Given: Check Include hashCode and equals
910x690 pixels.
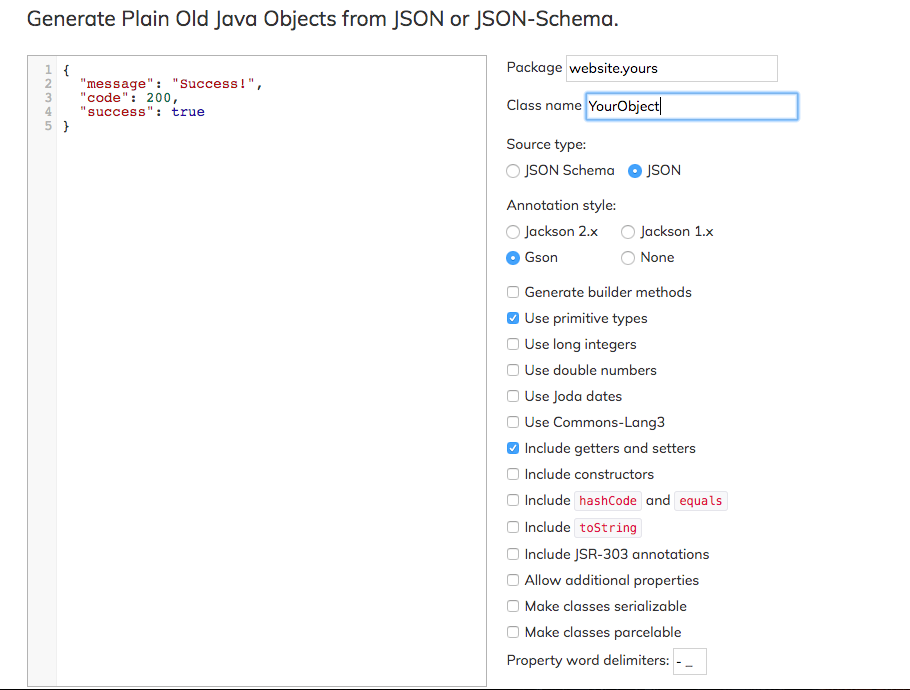Looking at the screenshot, I should 514,501.
